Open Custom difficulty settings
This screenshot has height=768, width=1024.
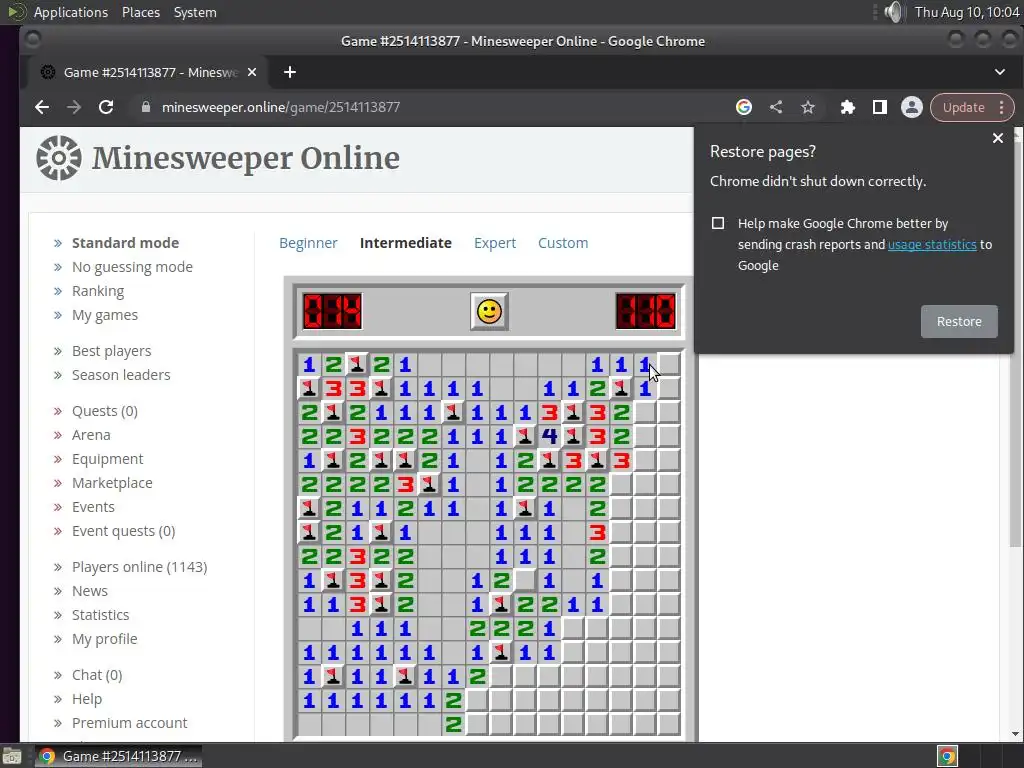tap(563, 243)
